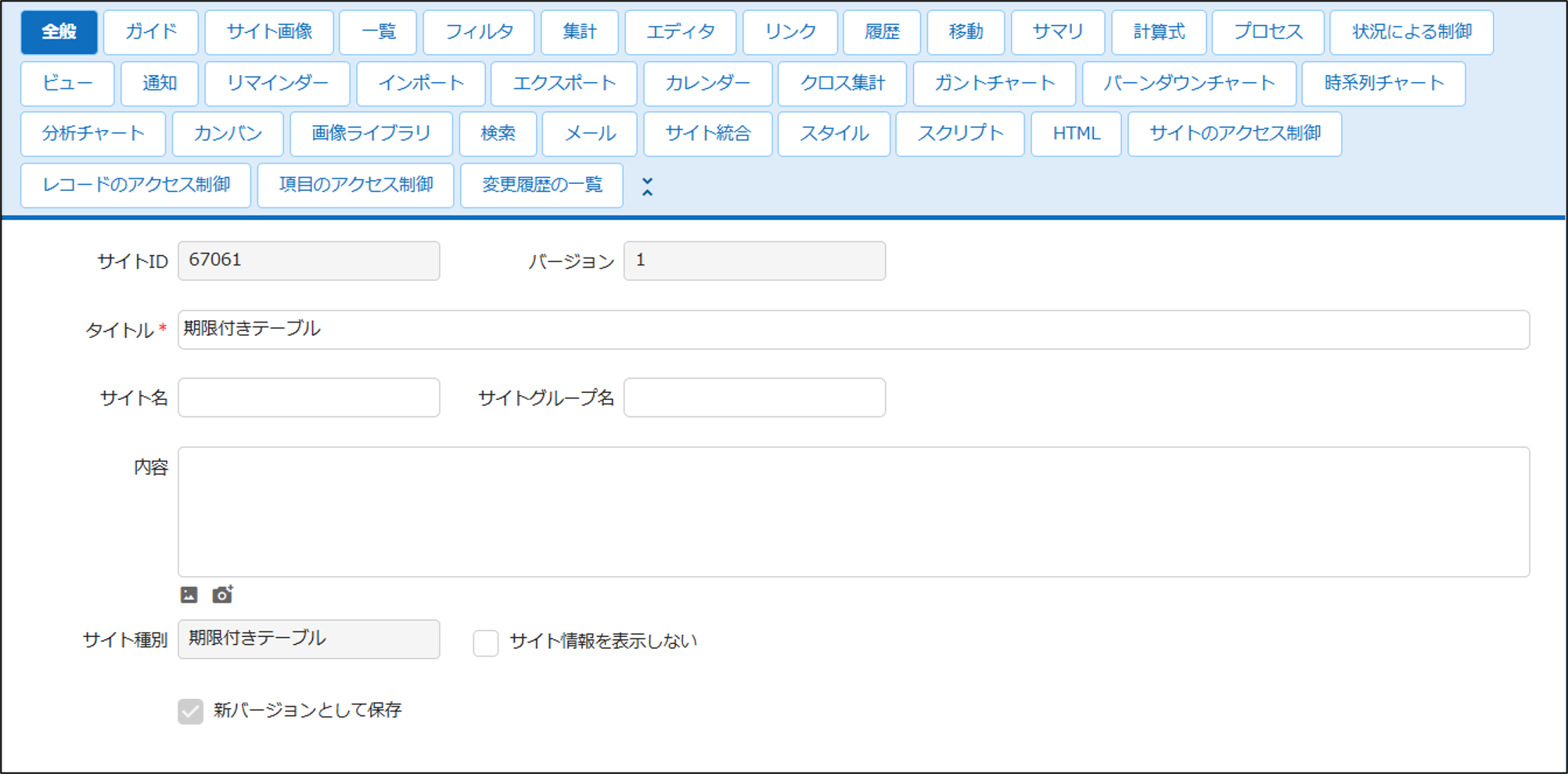Go to フィルタ tab
The image size is (1568, 774).
click(x=479, y=32)
